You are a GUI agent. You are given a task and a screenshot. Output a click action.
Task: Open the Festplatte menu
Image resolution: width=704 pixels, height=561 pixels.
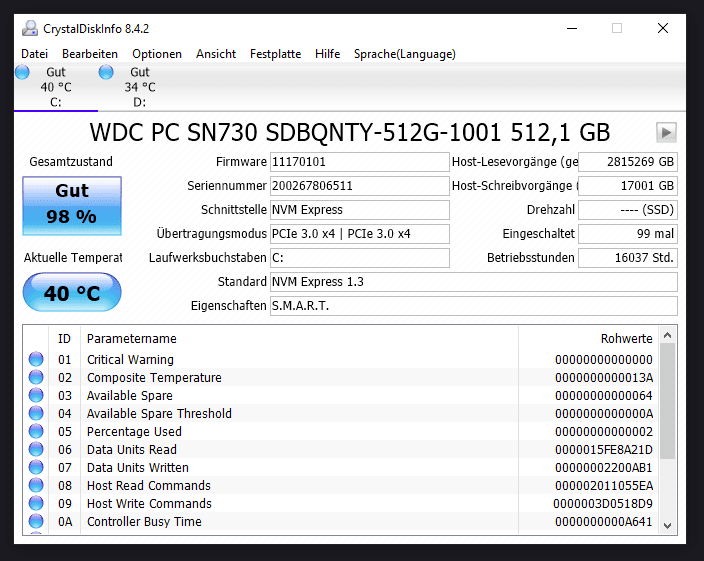click(x=275, y=54)
